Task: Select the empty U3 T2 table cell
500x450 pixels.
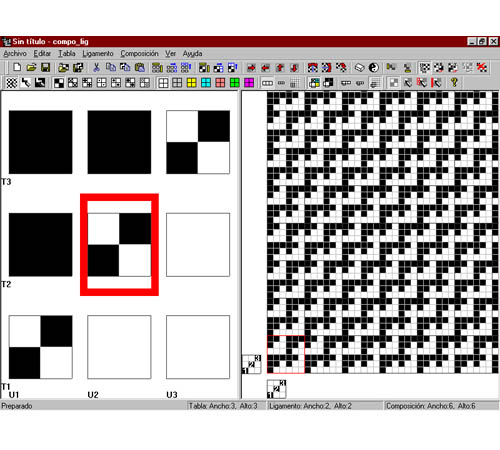Action: click(198, 245)
